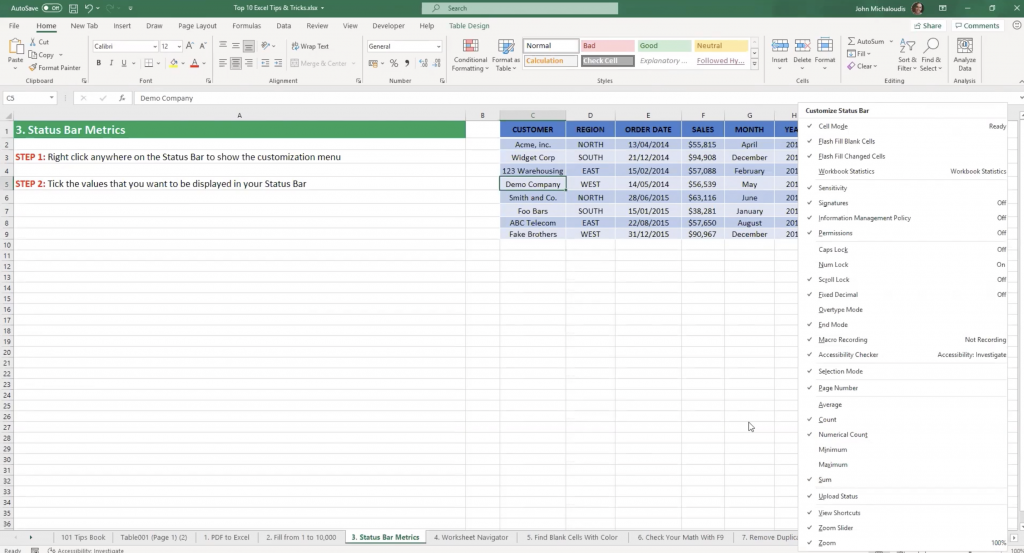Open Conditional Formatting

click(470, 55)
